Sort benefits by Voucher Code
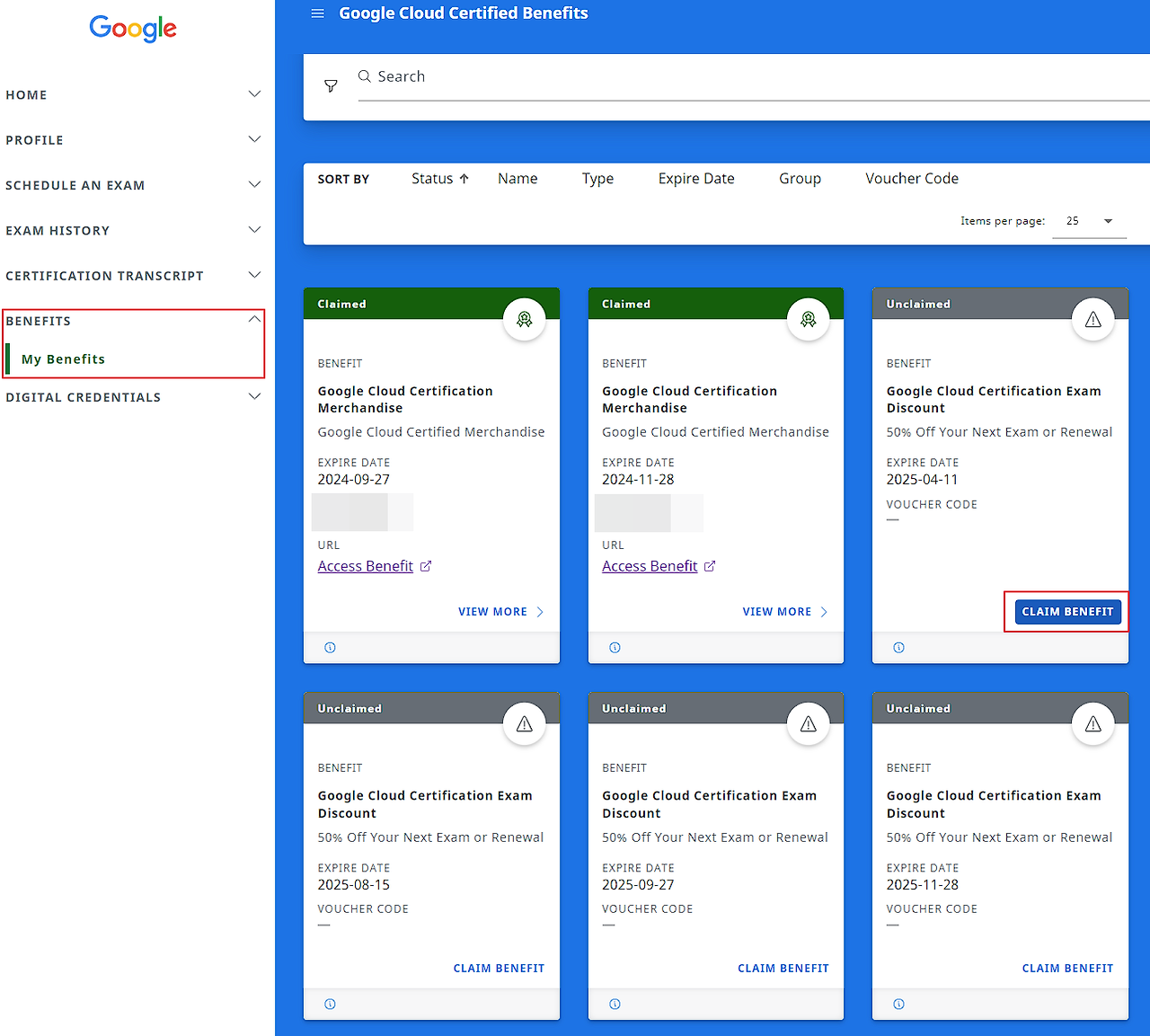This screenshot has height=1036, width=1150. [912, 179]
